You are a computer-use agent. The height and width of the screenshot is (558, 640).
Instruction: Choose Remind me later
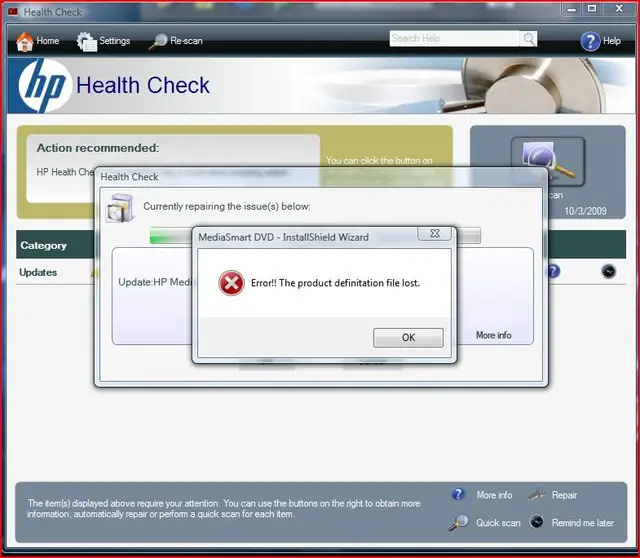(579, 522)
